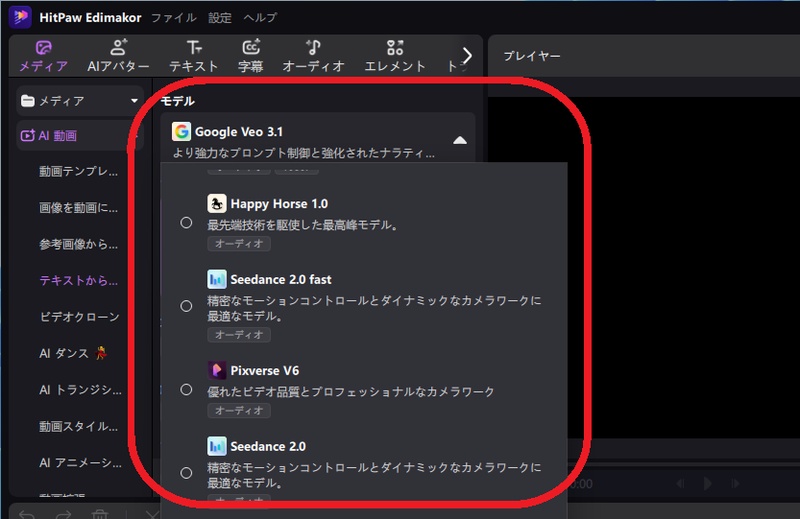800x519 pixels.
Task: Select 画像を動画に... sidebar item
Action: coord(79,208)
